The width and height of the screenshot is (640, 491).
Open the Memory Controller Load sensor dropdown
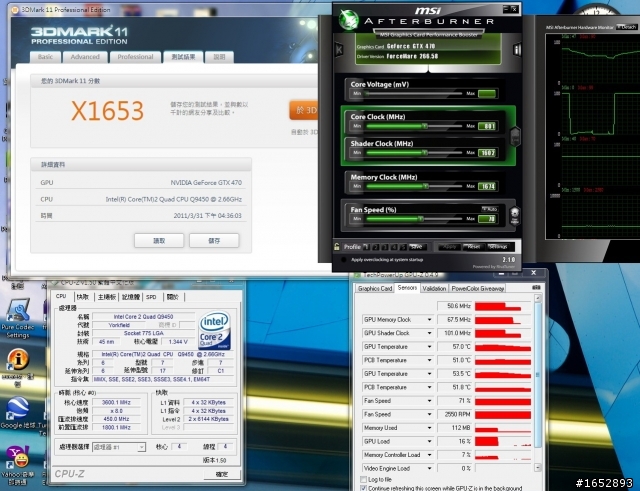[x=429, y=455]
